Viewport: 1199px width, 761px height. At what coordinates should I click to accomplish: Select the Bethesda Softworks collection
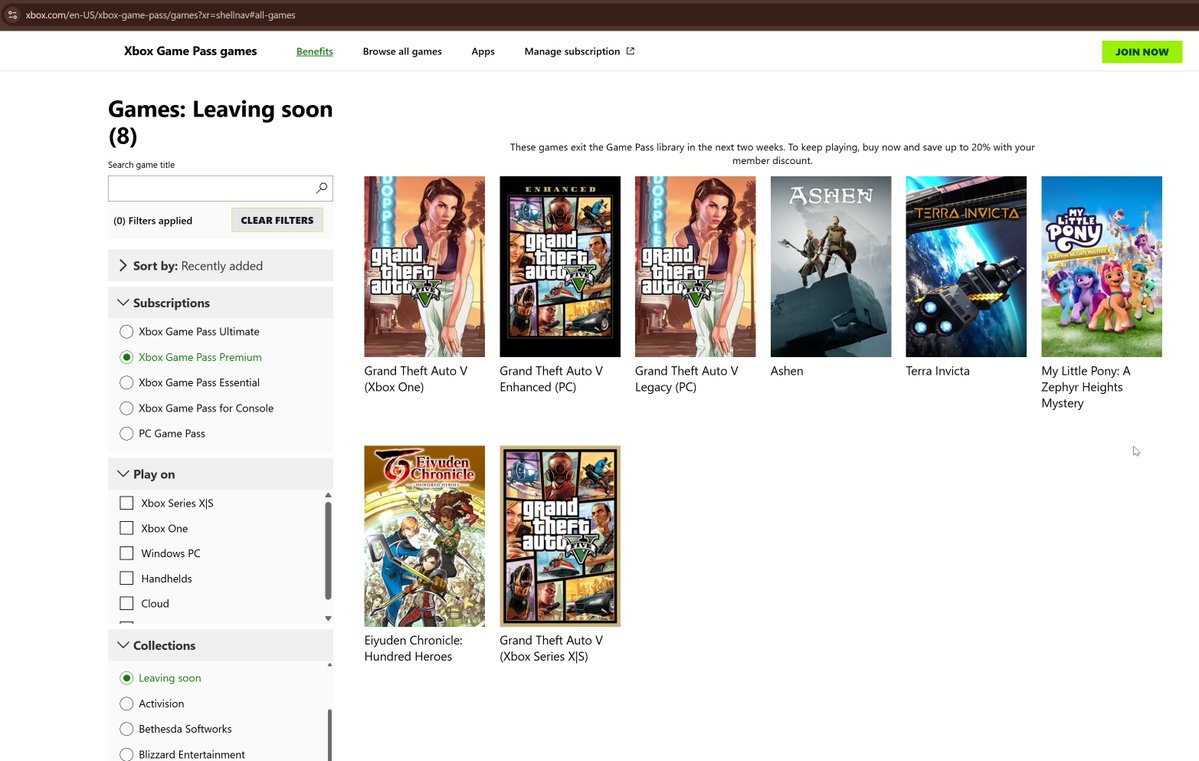coord(126,729)
